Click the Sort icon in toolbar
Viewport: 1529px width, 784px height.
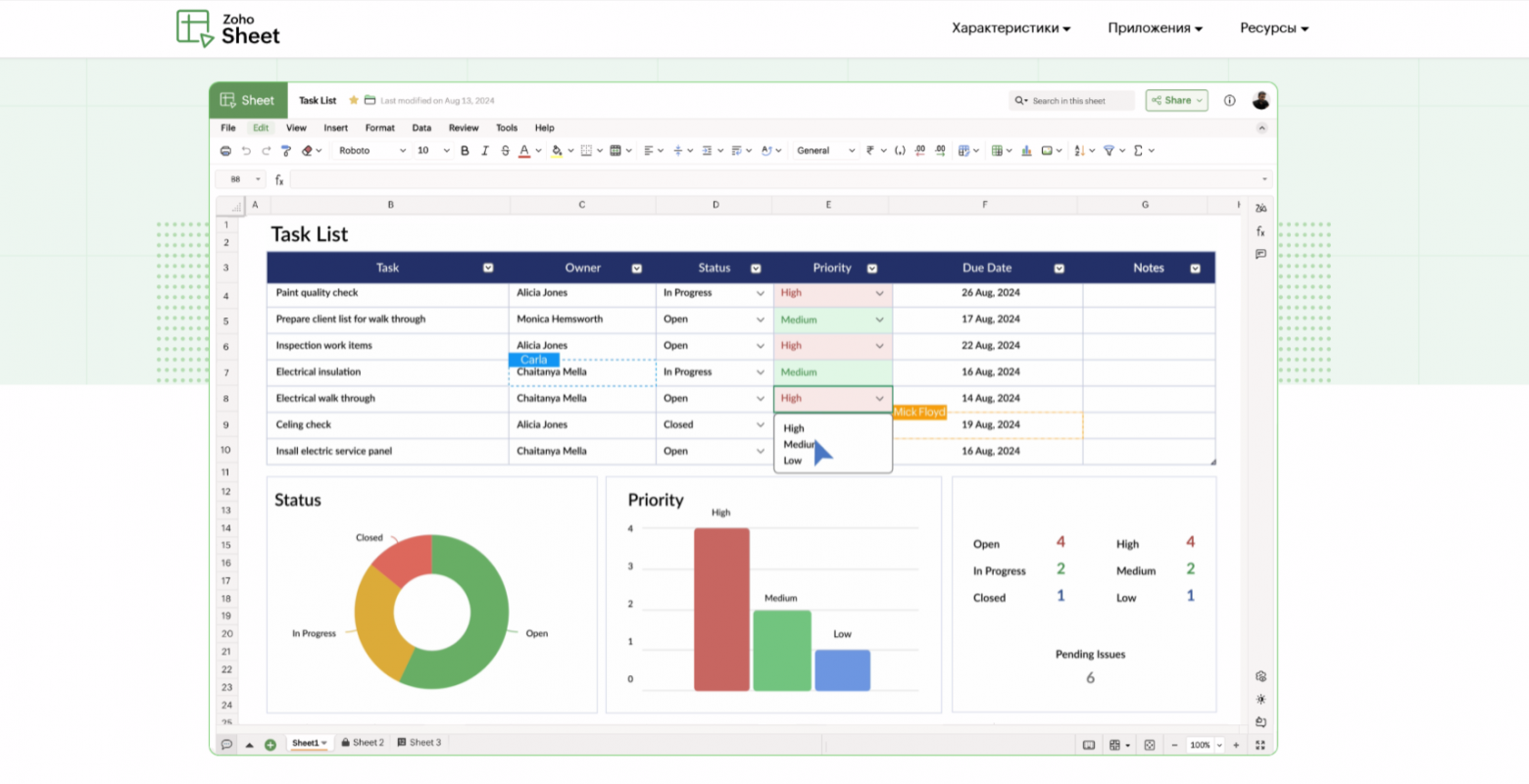coord(1079,151)
